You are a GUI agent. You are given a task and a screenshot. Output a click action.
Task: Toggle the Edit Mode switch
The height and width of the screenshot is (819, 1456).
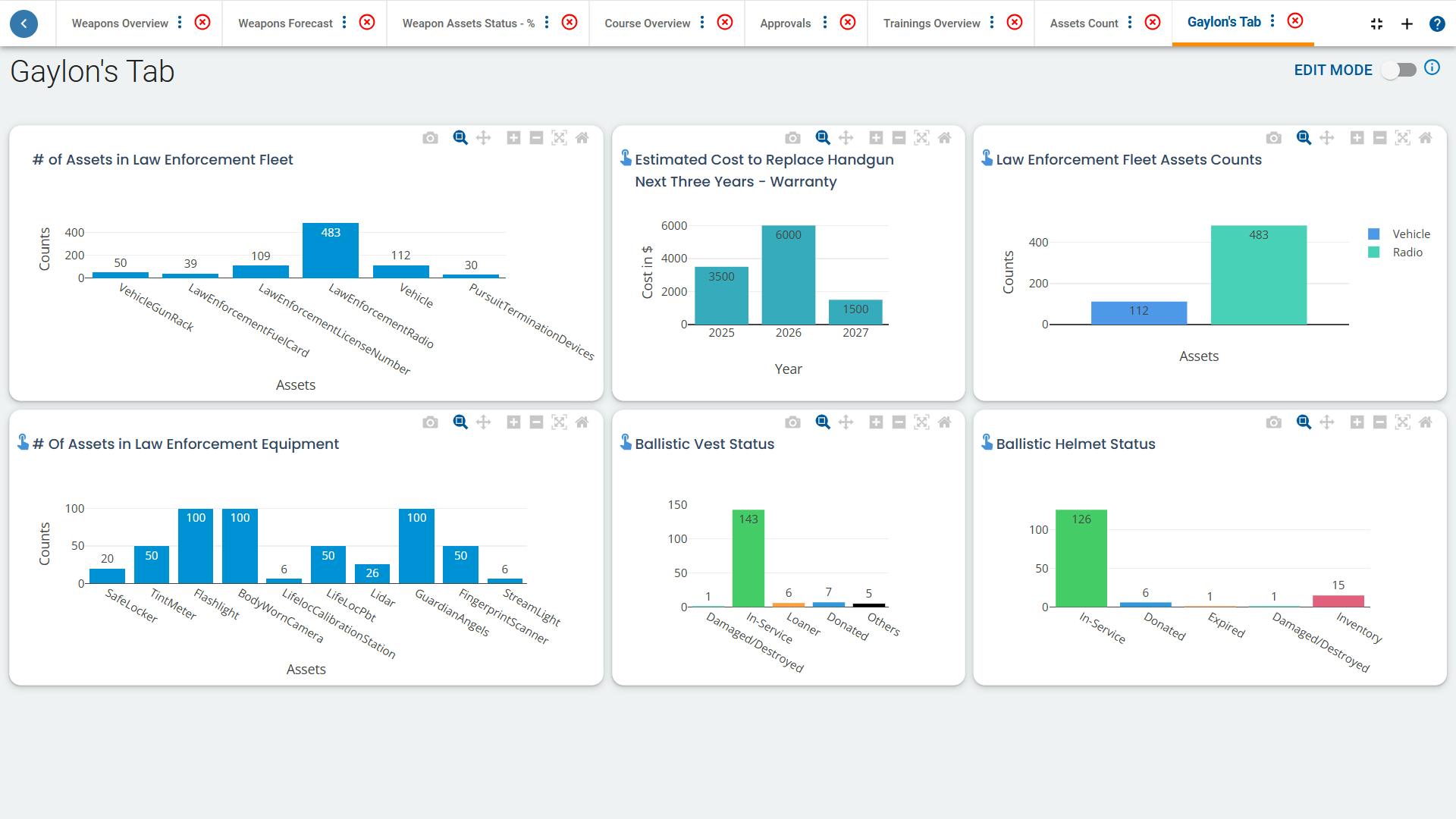pyautogui.click(x=1398, y=70)
